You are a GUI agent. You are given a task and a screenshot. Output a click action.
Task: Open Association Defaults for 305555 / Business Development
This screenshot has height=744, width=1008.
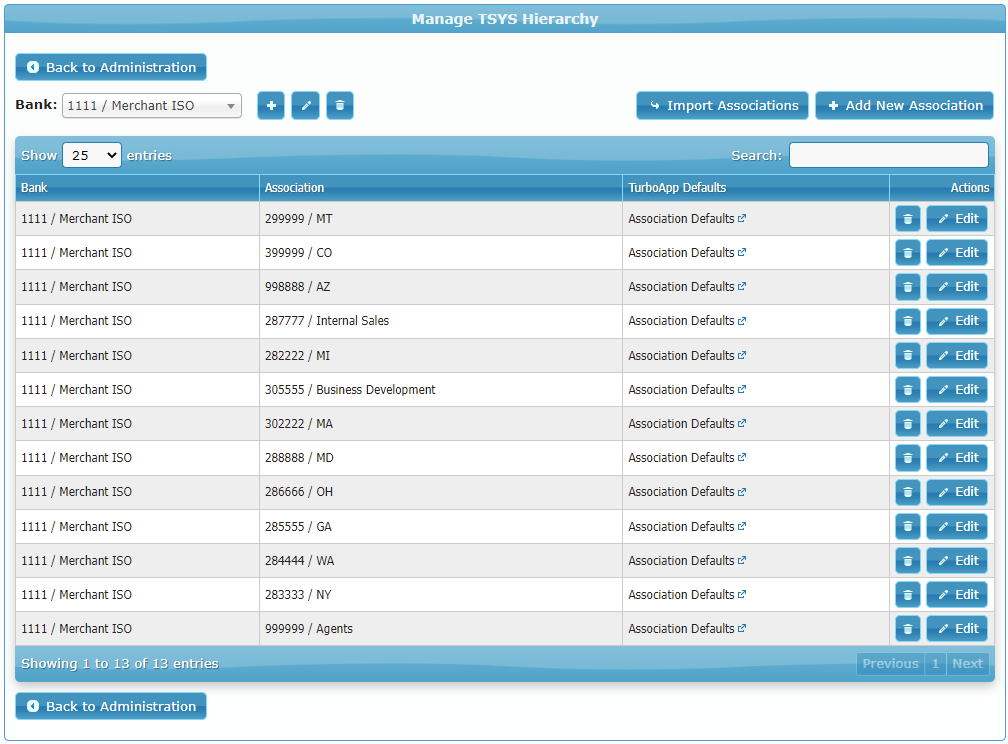(x=687, y=390)
